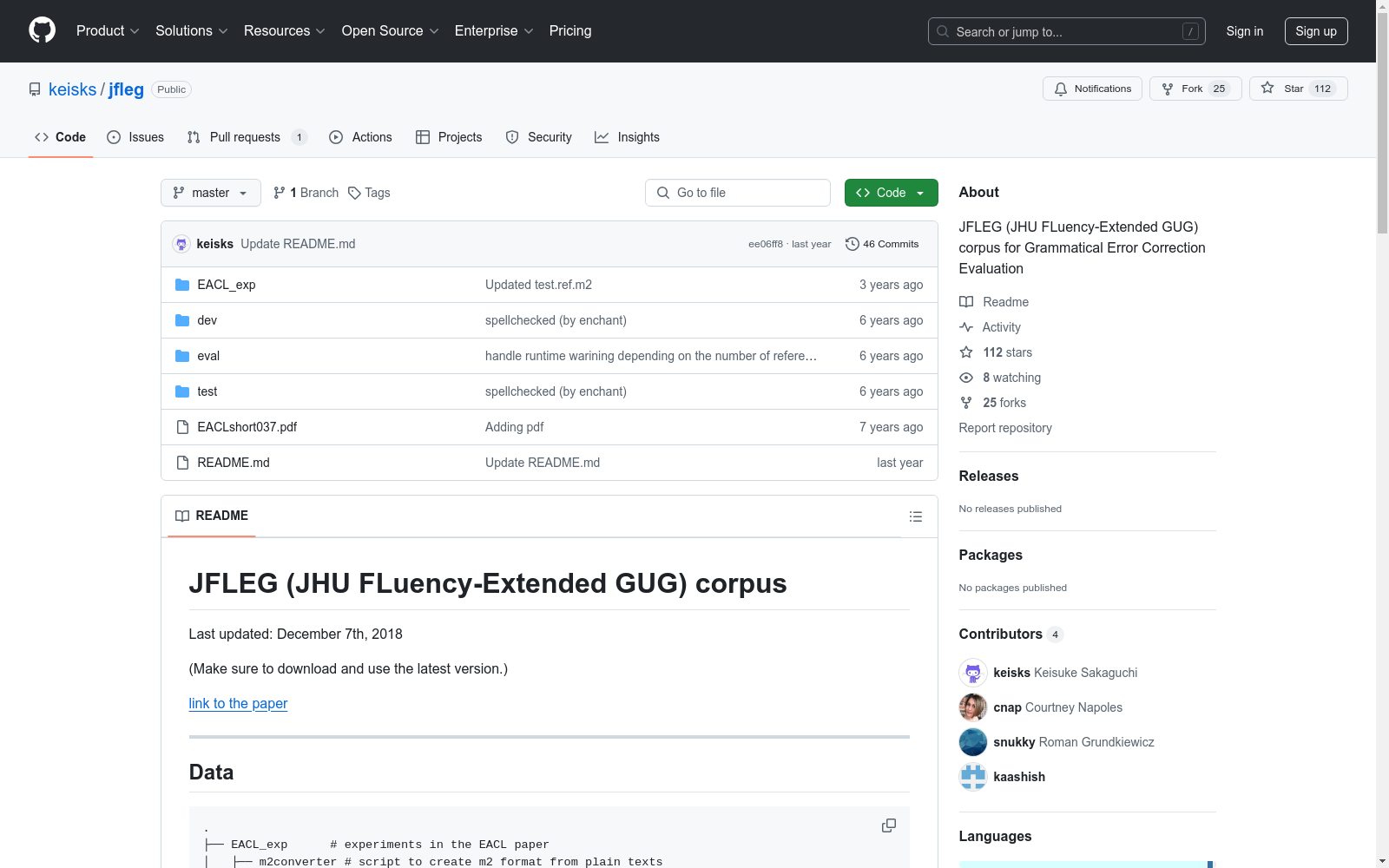Click Contributors heading link

1011,634
